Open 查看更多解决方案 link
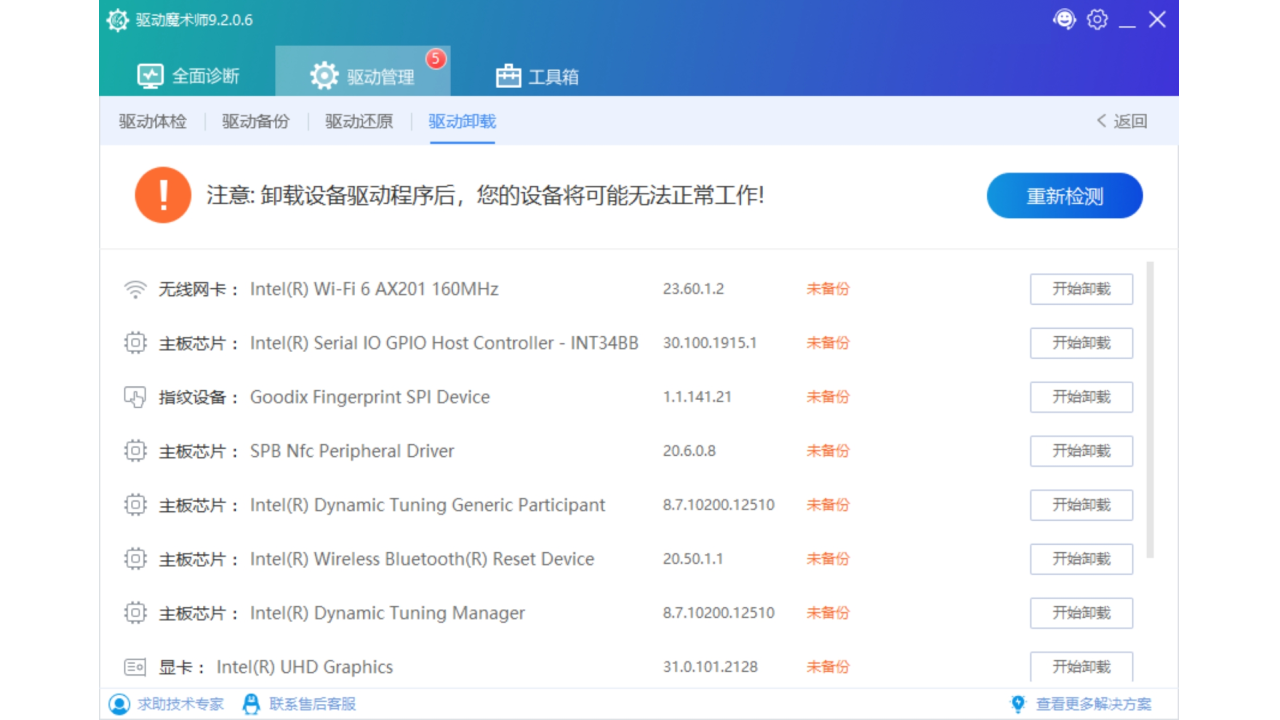 click(1094, 704)
